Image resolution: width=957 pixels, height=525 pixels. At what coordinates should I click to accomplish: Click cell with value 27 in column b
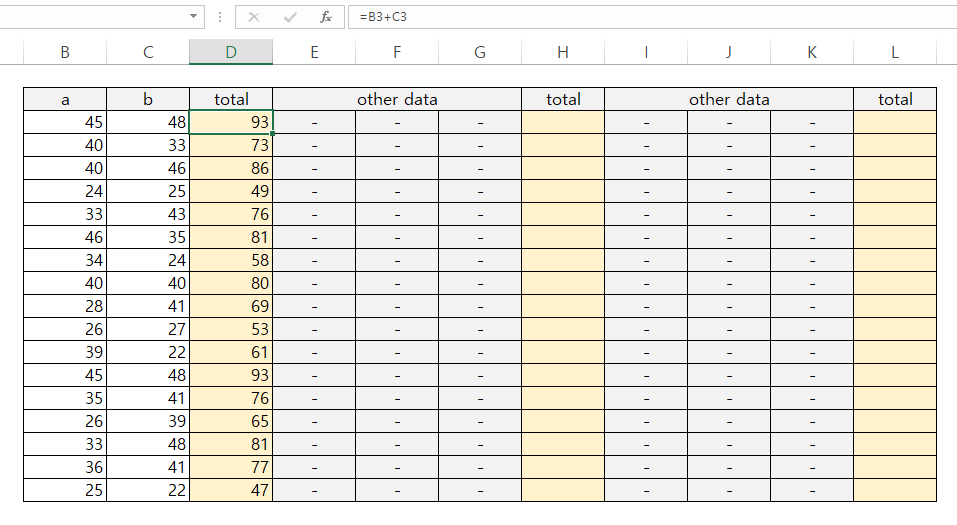coord(148,329)
